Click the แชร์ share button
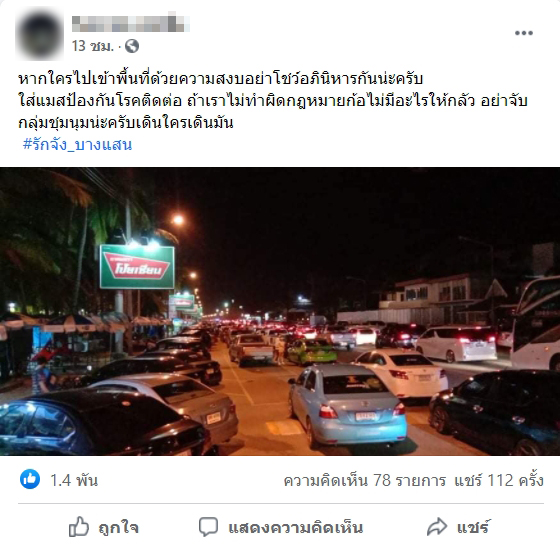The height and width of the screenshot is (548, 560). coord(459,527)
